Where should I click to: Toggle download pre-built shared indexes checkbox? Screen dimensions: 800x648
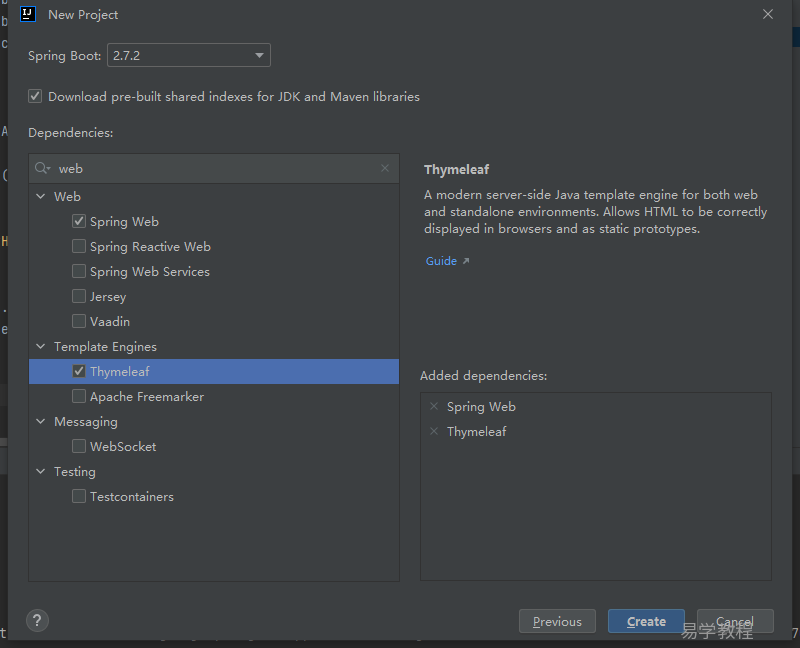(35, 96)
